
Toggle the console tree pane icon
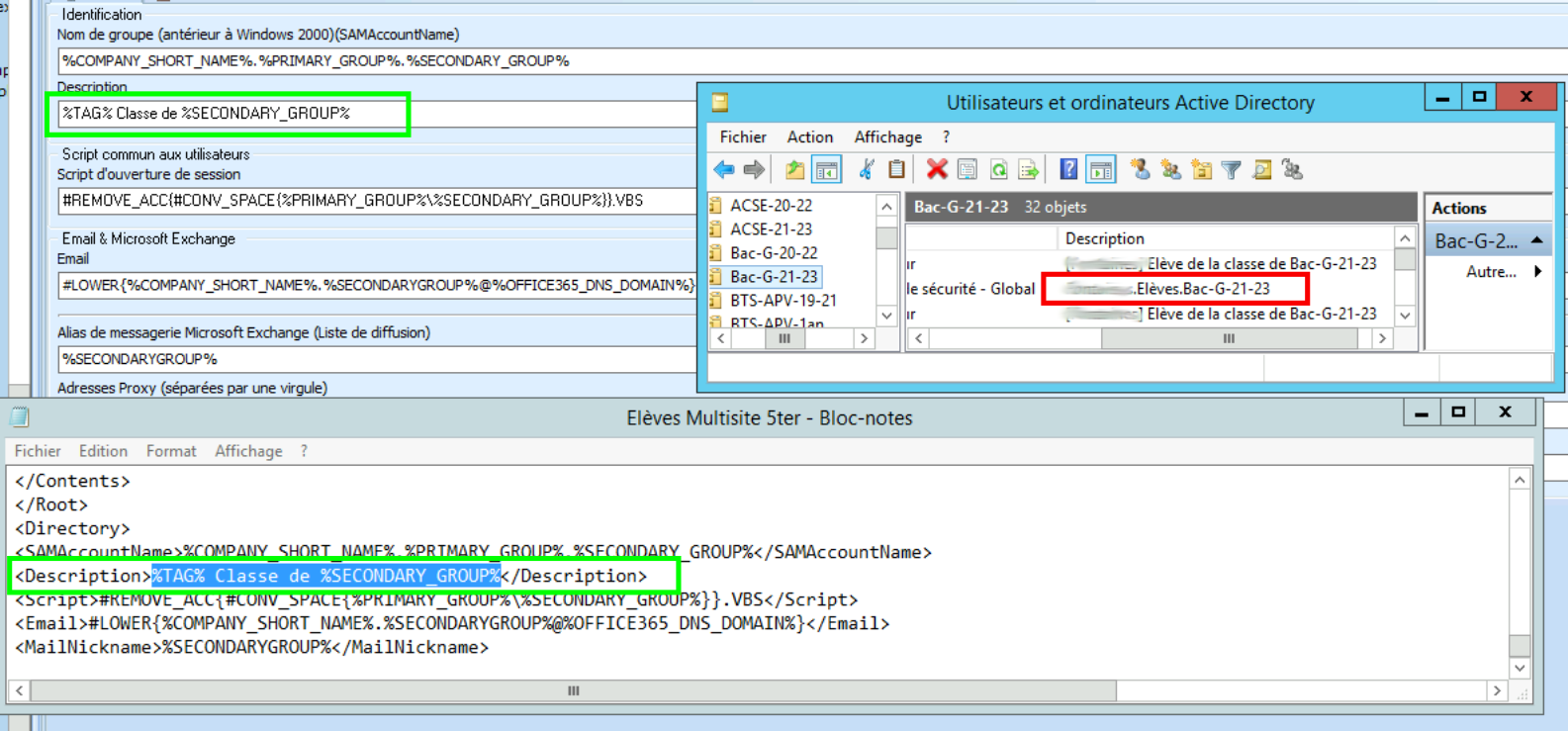826,170
